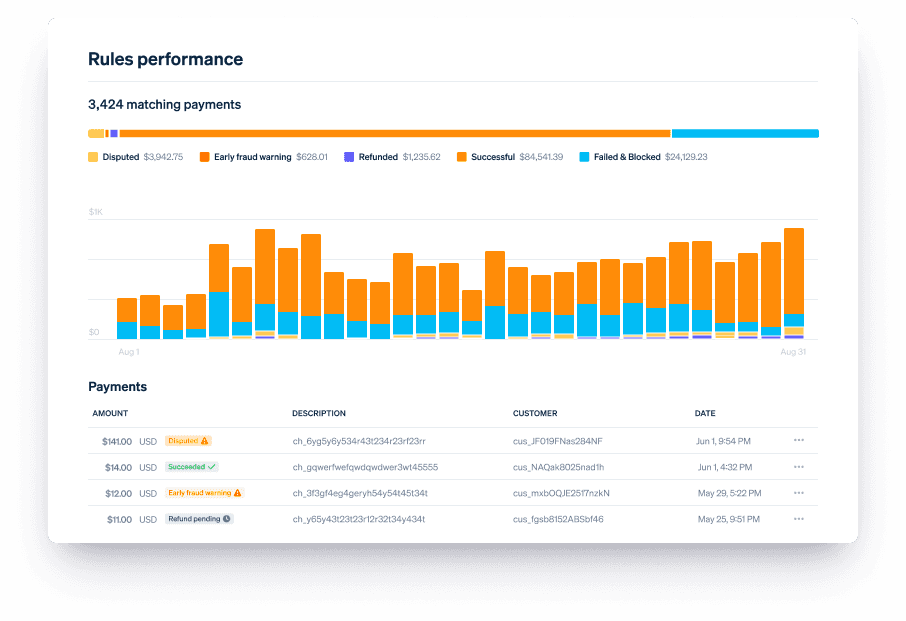
Task: Click the Failed & Blocked legend swatch
Action: [x=584, y=157]
